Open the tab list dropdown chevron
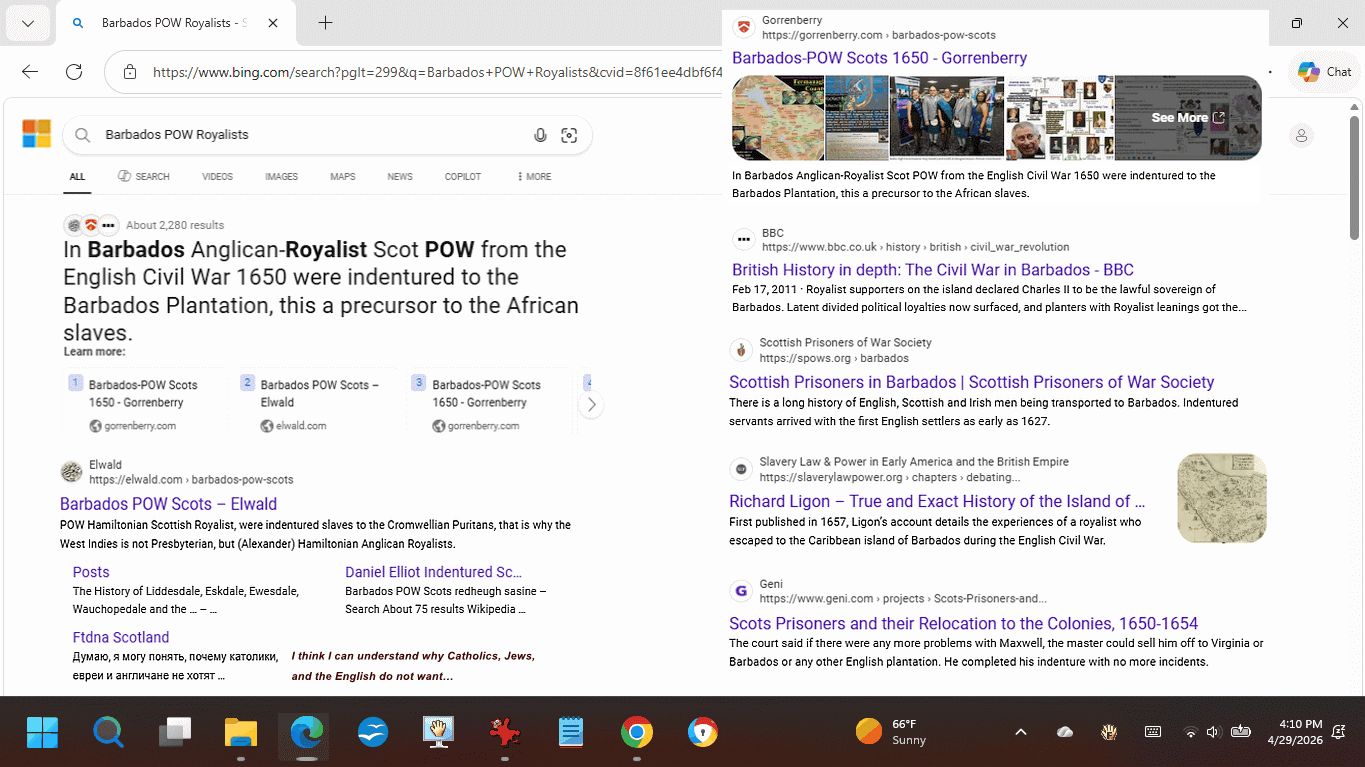 pos(27,23)
